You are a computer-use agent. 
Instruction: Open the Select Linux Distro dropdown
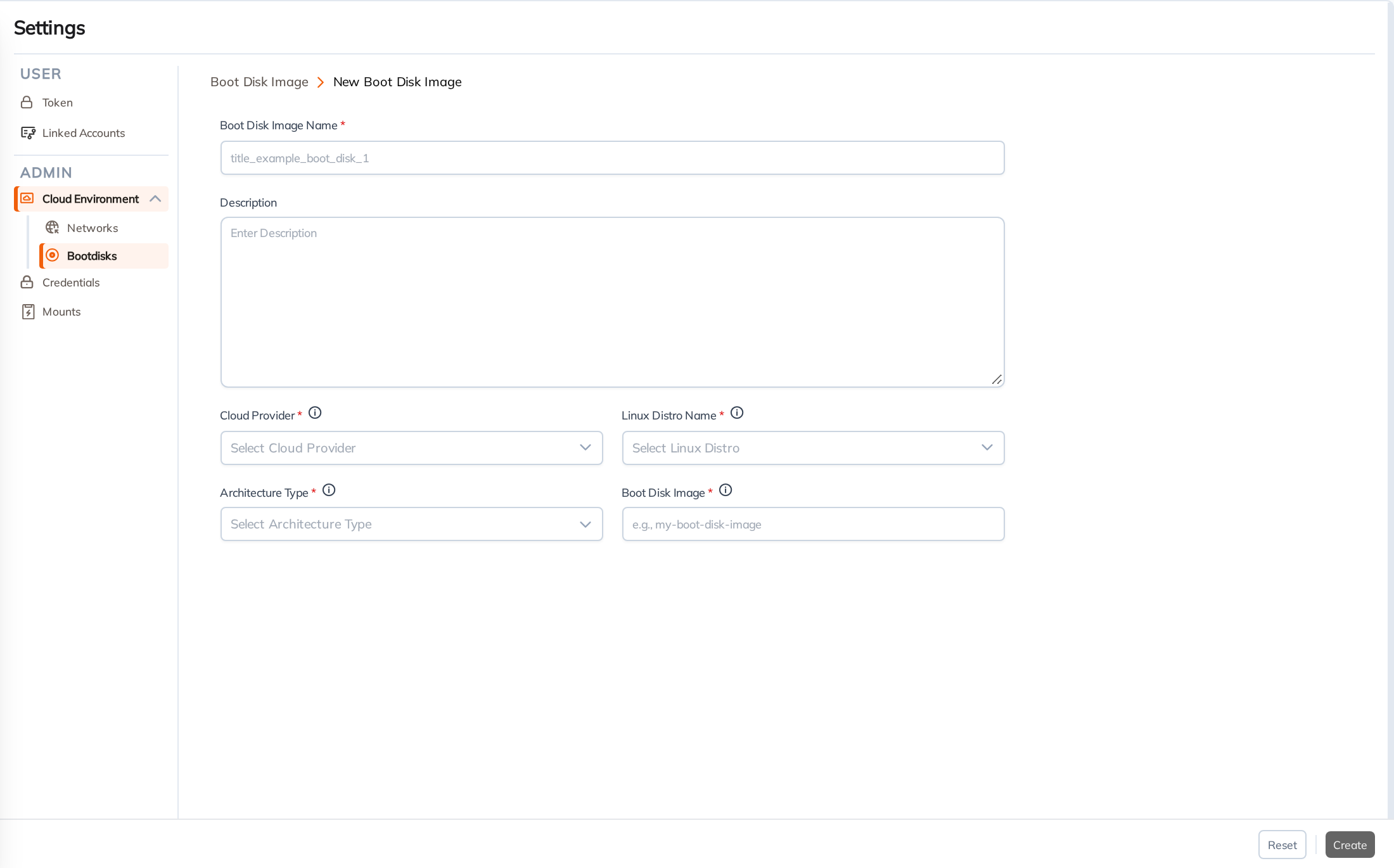tap(813, 448)
